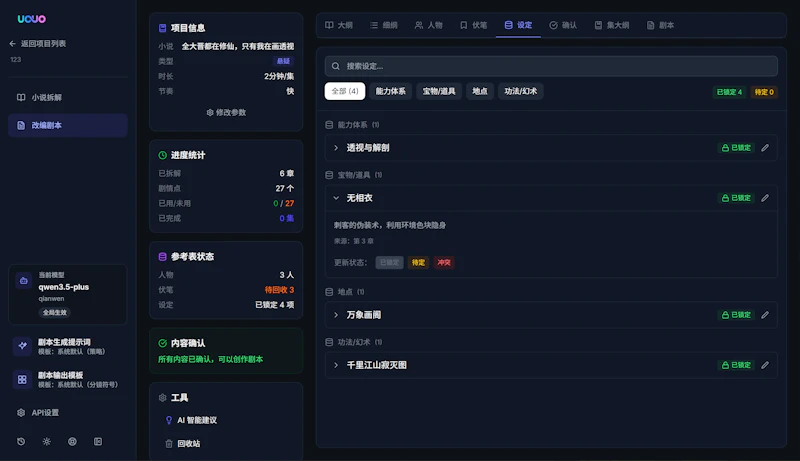Click the 待回收 3 value
This screenshot has width=800, height=461.
click(x=279, y=290)
